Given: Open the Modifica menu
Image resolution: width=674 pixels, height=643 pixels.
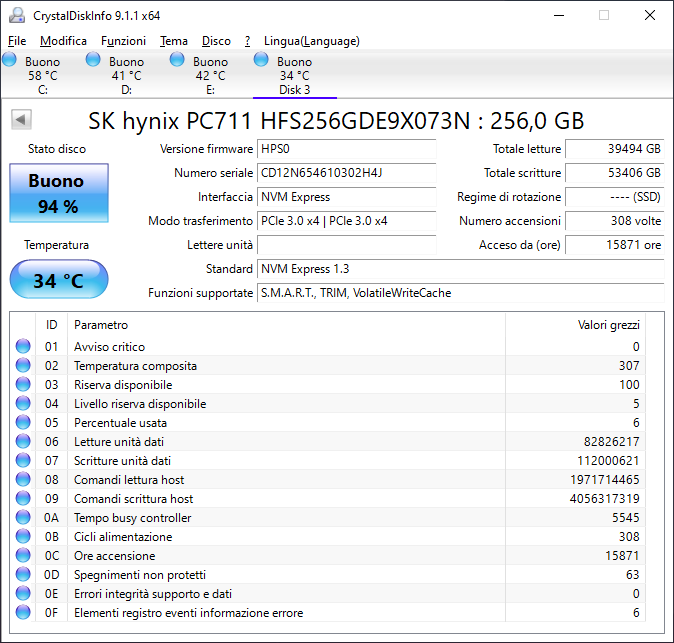Looking at the screenshot, I should click(x=63, y=41).
